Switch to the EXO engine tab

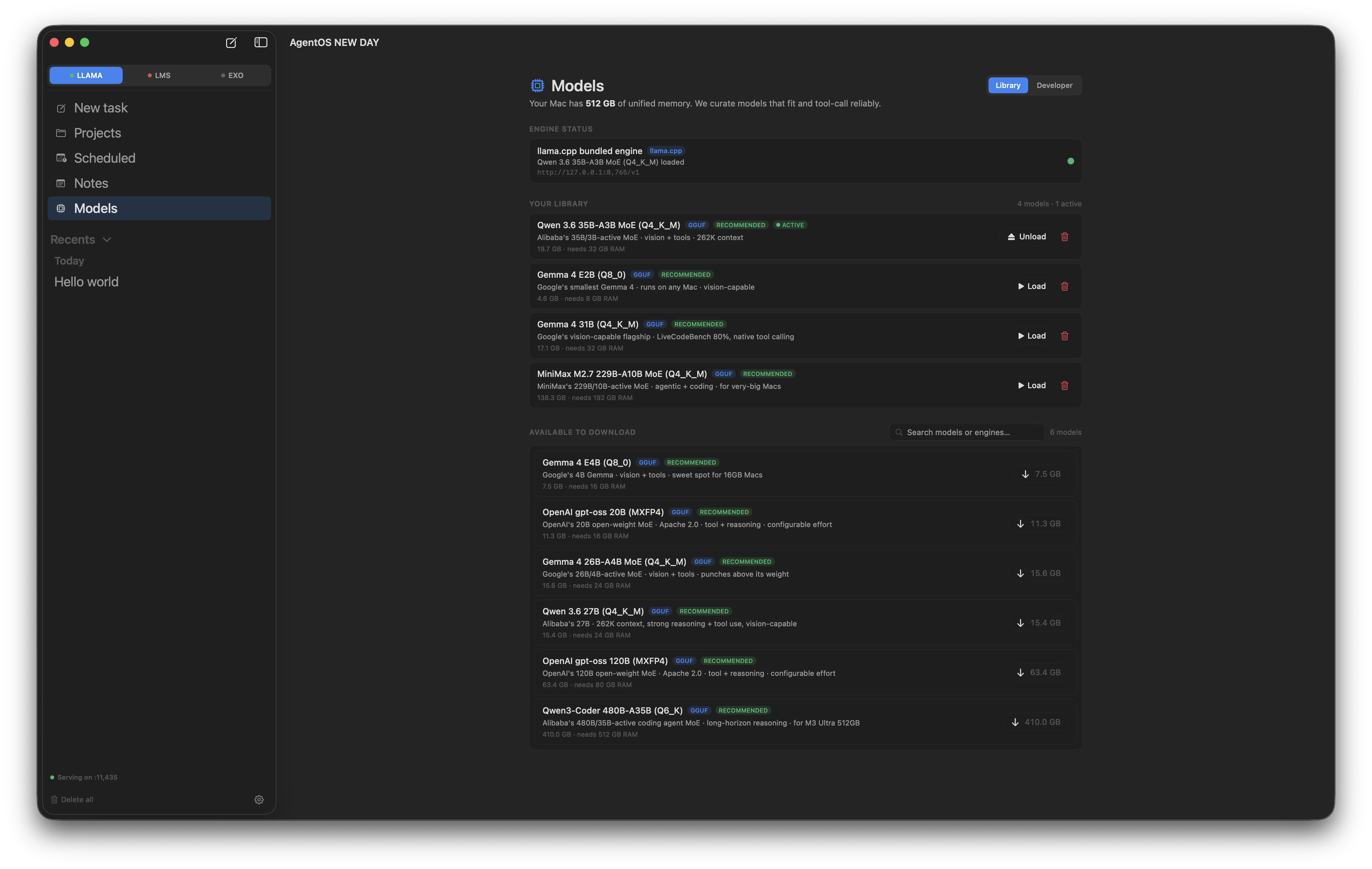pyautogui.click(x=232, y=75)
